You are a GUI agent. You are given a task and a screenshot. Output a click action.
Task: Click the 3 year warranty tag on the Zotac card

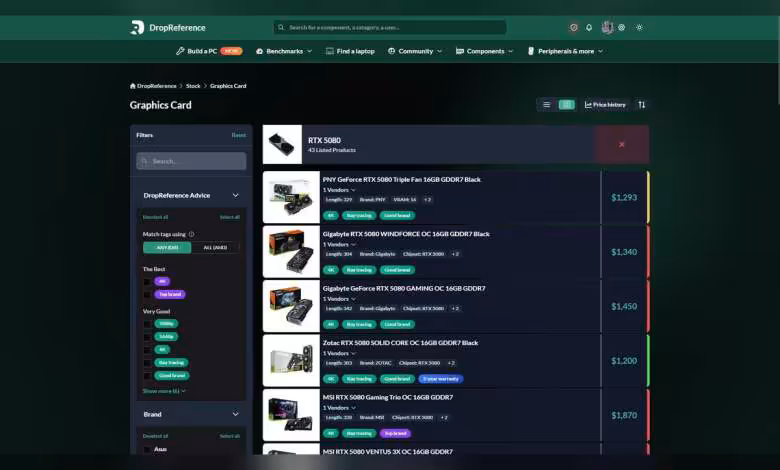[441, 378]
